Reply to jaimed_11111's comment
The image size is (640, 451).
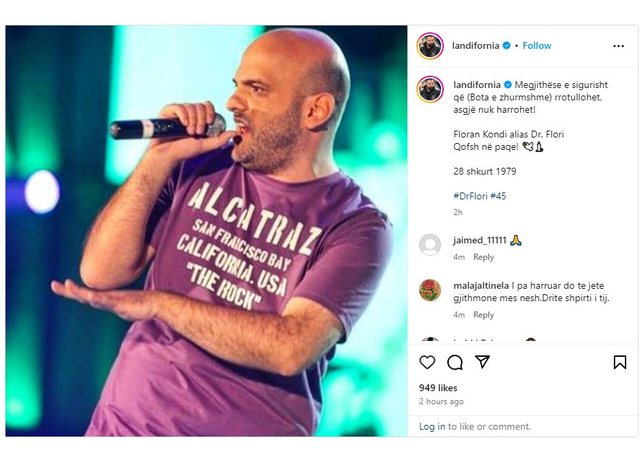[483, 257]
